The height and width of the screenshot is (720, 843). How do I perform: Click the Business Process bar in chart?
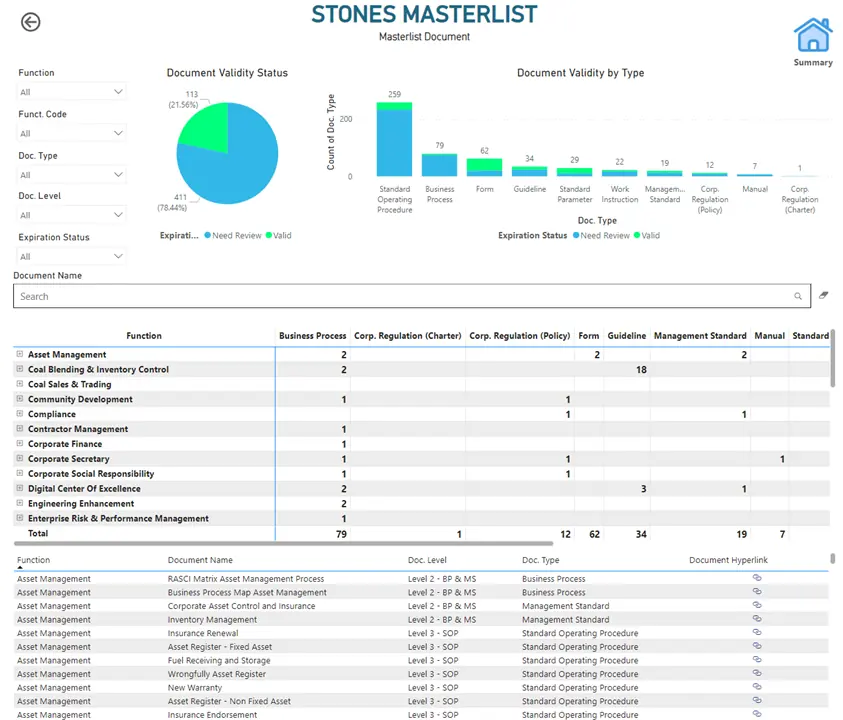(439, 165)
